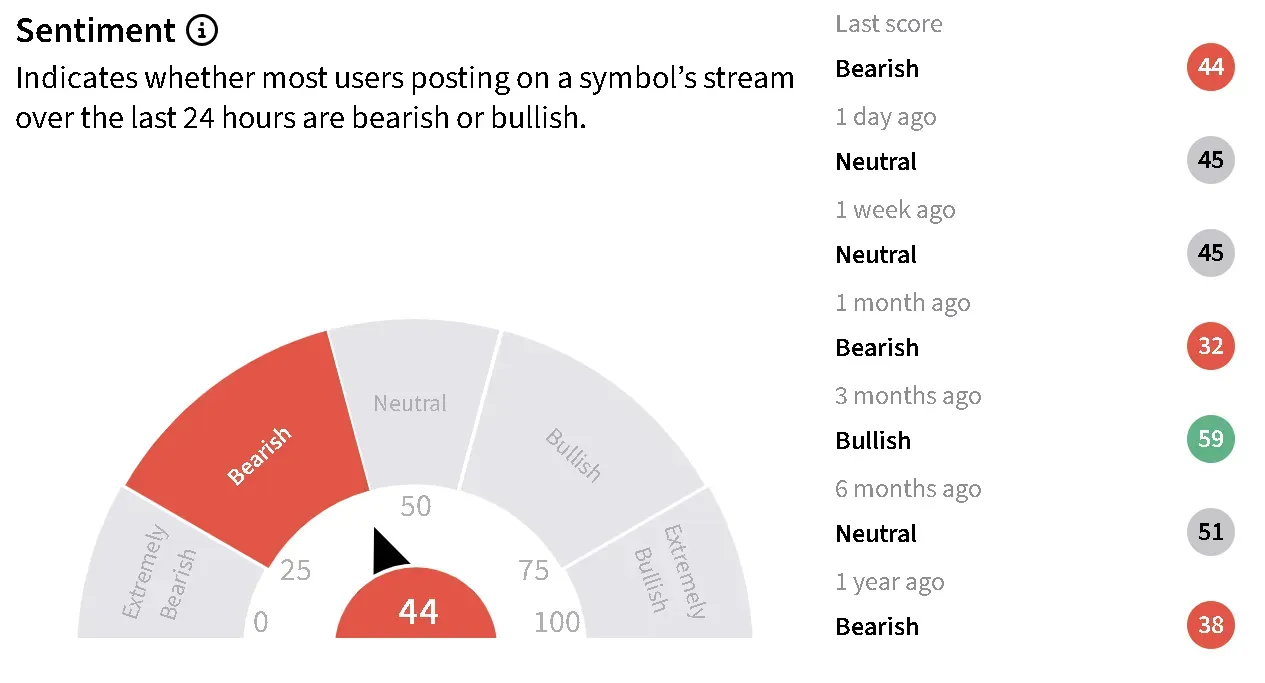Click the Sentiment heading
1265x683 pixels.
point(96,31)
